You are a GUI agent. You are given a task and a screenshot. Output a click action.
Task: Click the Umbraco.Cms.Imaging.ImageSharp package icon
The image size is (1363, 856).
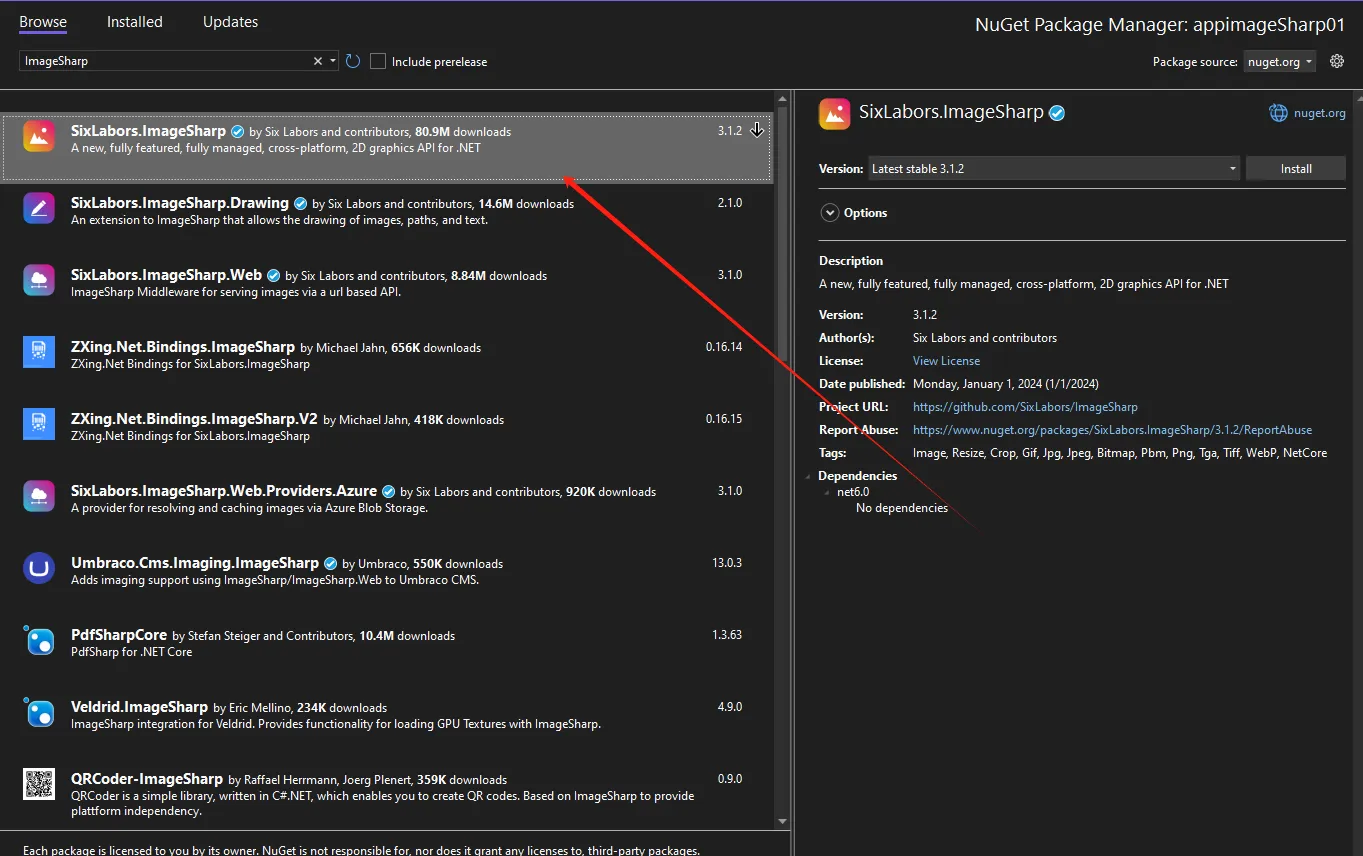tap(39, 568)
